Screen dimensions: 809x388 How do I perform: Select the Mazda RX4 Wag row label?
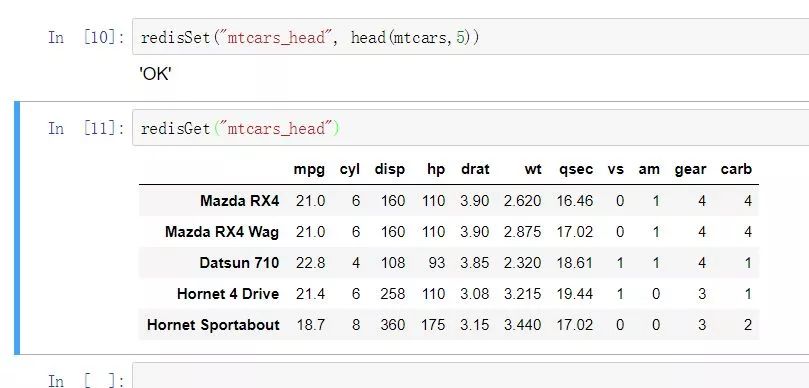[222, 232]
